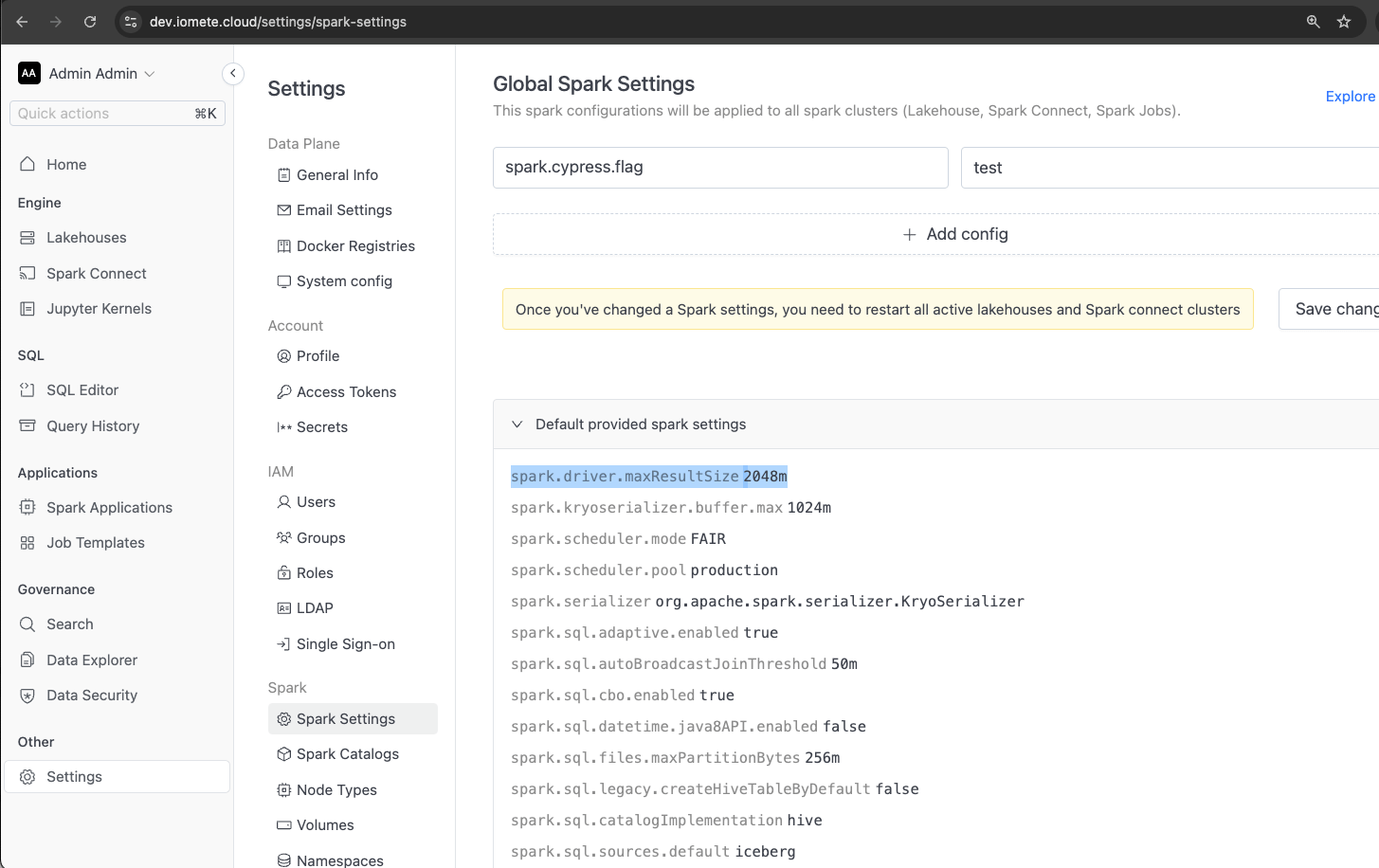Click the spark.scheduler.pool production line

coord(644,570)
